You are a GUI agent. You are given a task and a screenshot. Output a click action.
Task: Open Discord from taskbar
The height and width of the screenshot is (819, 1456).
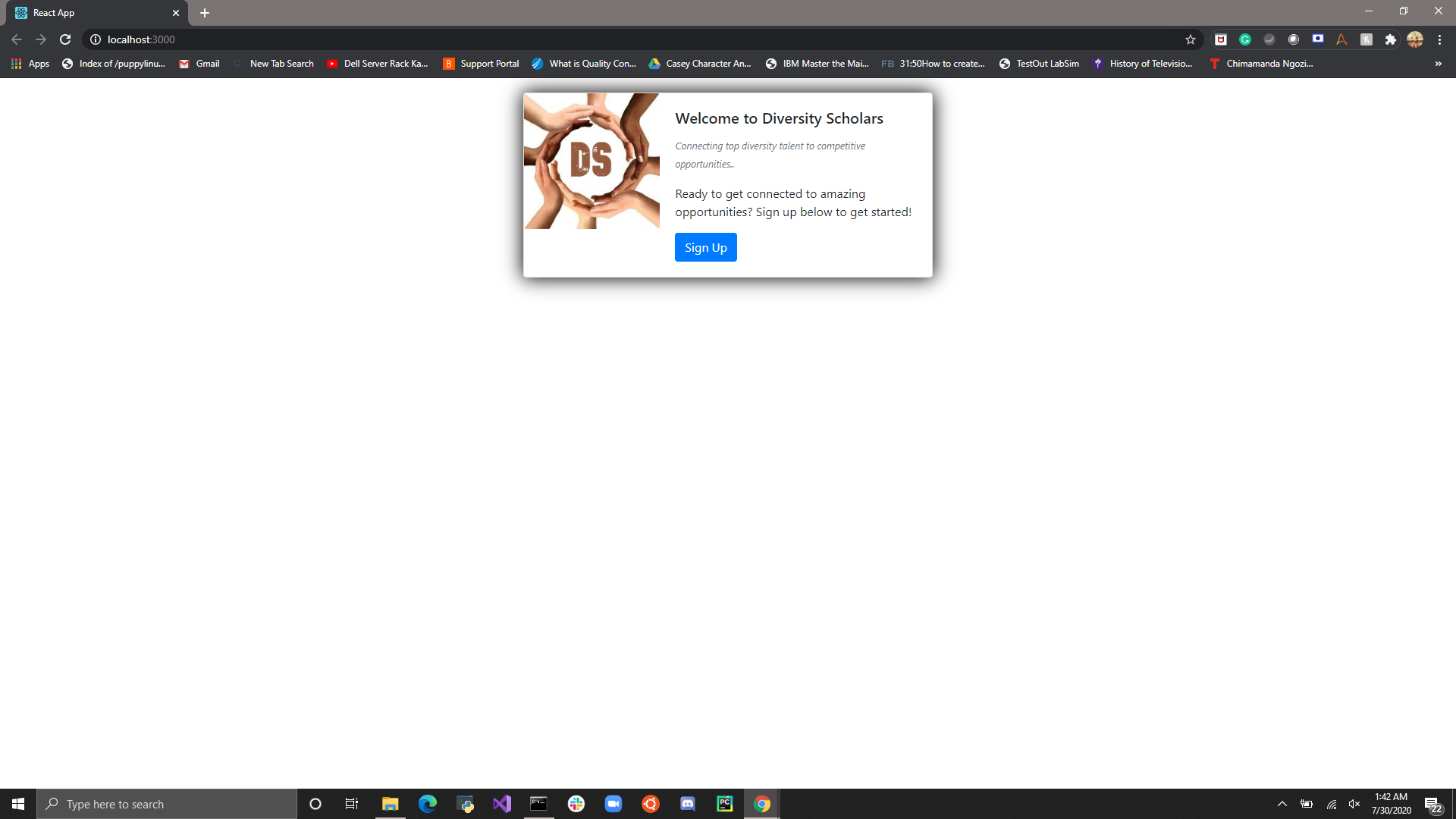(688, 804)
